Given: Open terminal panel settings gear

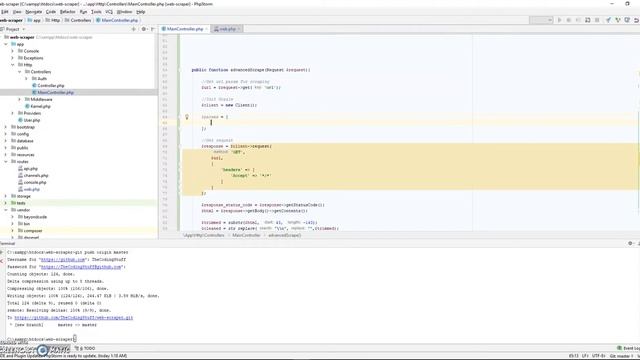Looking at the screenshot, I should click(630, 243).
